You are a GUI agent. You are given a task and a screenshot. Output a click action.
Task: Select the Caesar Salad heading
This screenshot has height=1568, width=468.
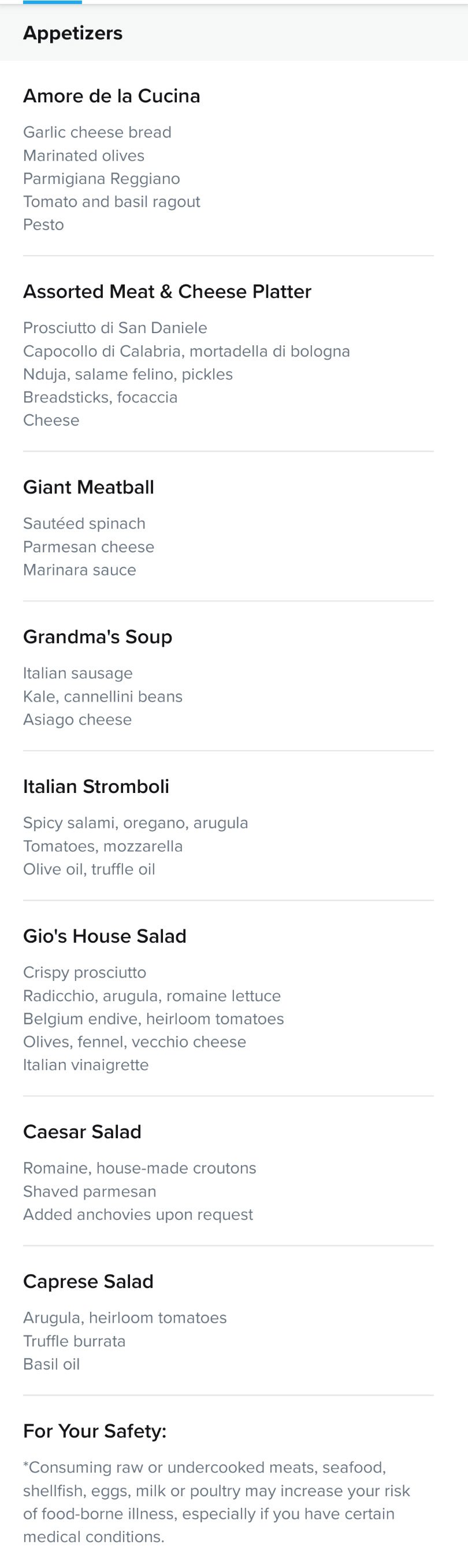pyautogui.click(x=82, y=1131)
